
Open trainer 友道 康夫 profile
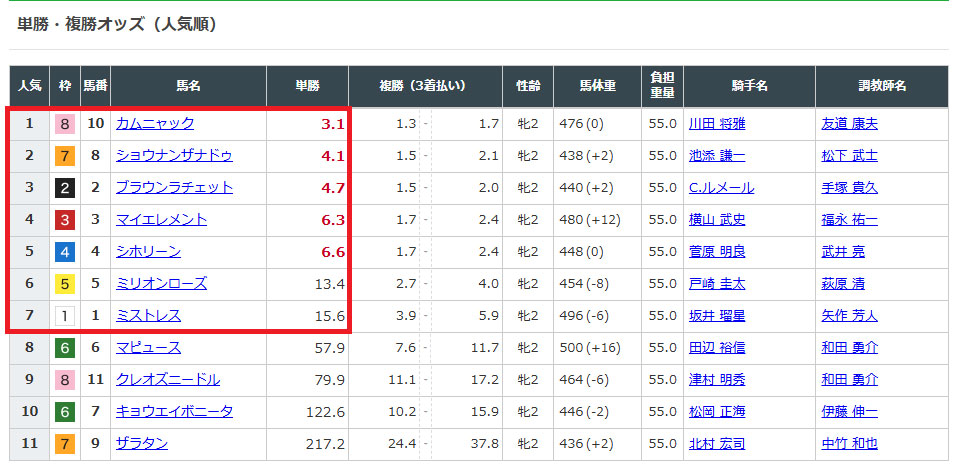pyautogui.click(x=849, y=124)
